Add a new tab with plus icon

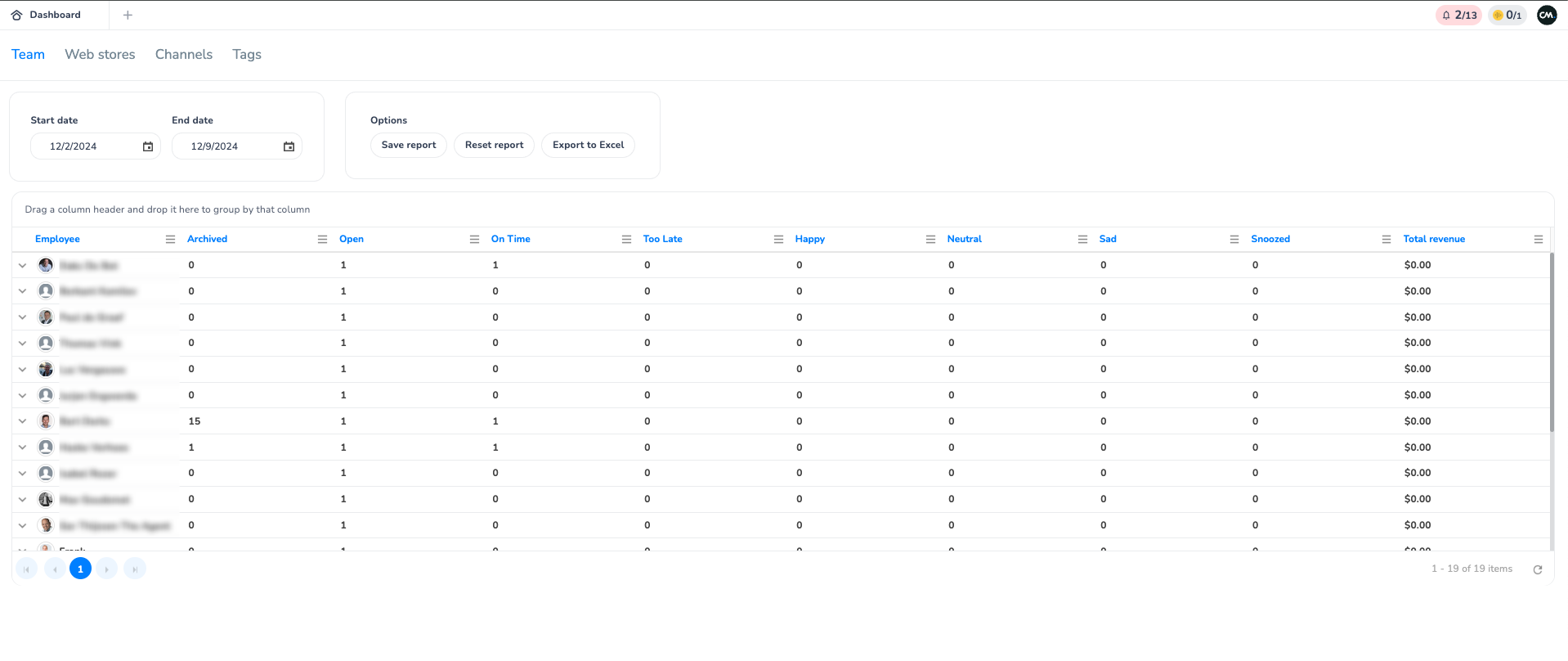[128, 15]
